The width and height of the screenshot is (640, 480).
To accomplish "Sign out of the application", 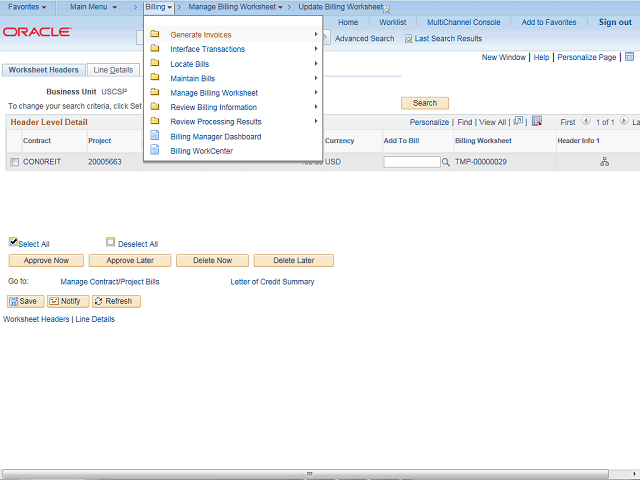I will 615,22.
